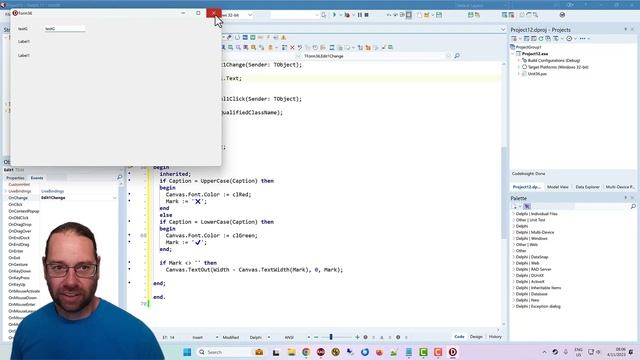This screenshot has width=640, height=360.
Task: Click the Pause debugging toolbar icon
Action: tap(360, 15)
